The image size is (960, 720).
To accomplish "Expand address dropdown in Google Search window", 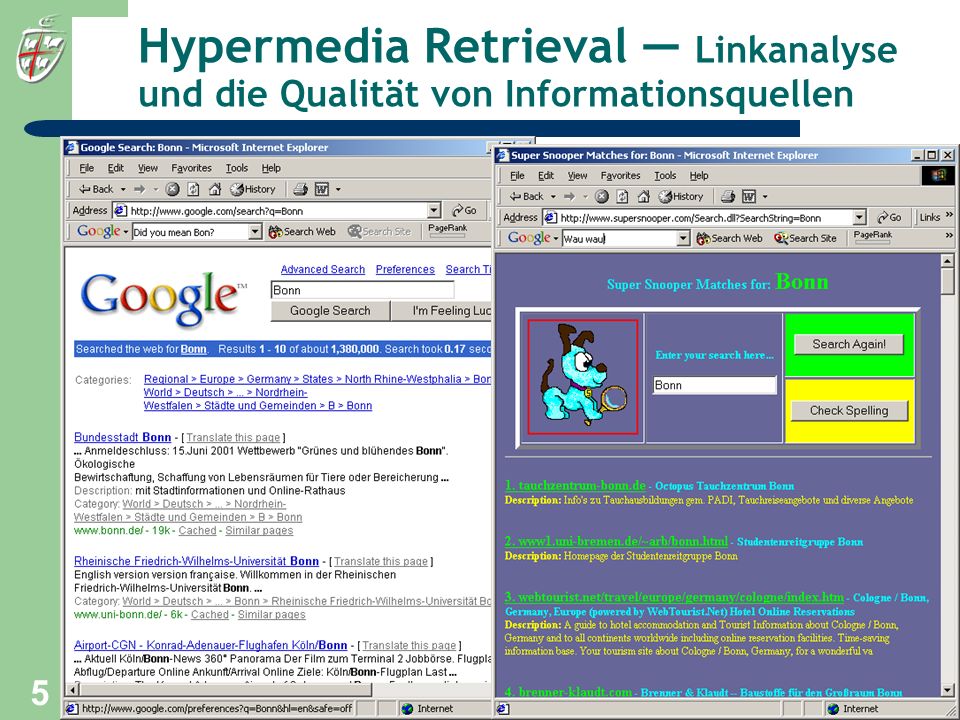I will (x=434, y=211).
